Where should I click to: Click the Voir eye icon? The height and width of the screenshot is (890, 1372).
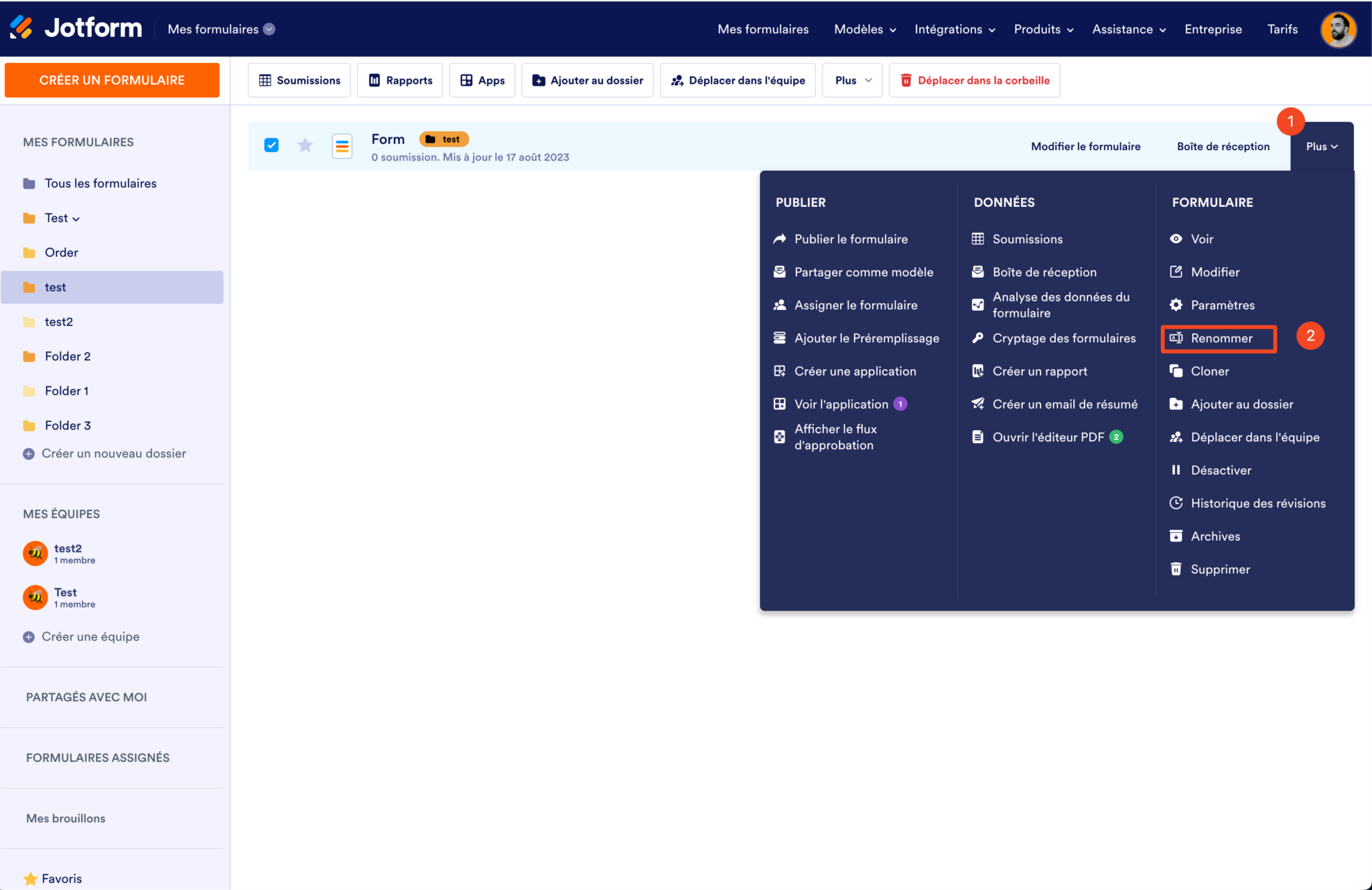click(x=1176, y=239)
